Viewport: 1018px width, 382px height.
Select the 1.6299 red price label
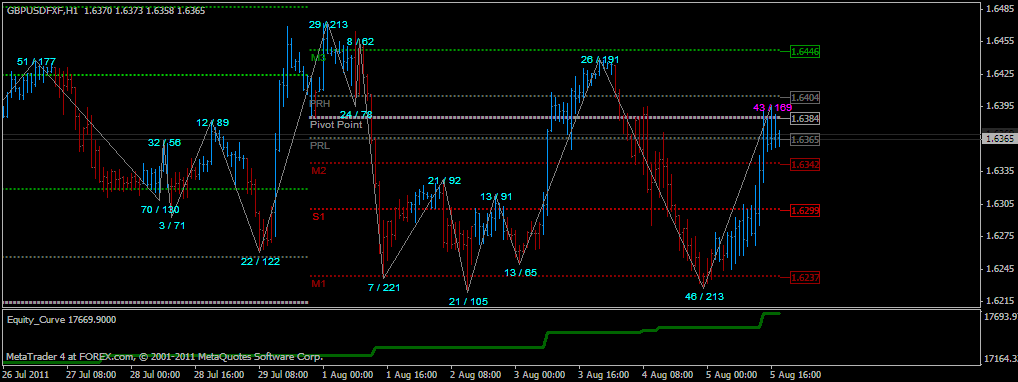(x=805, y=210)
